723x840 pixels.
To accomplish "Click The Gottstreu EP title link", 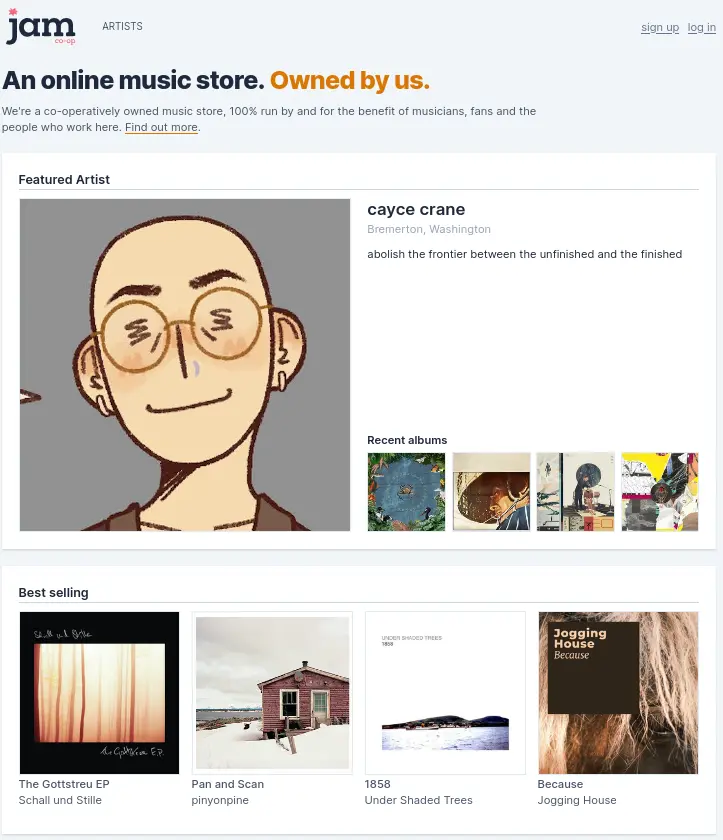I will coord(64,784).
